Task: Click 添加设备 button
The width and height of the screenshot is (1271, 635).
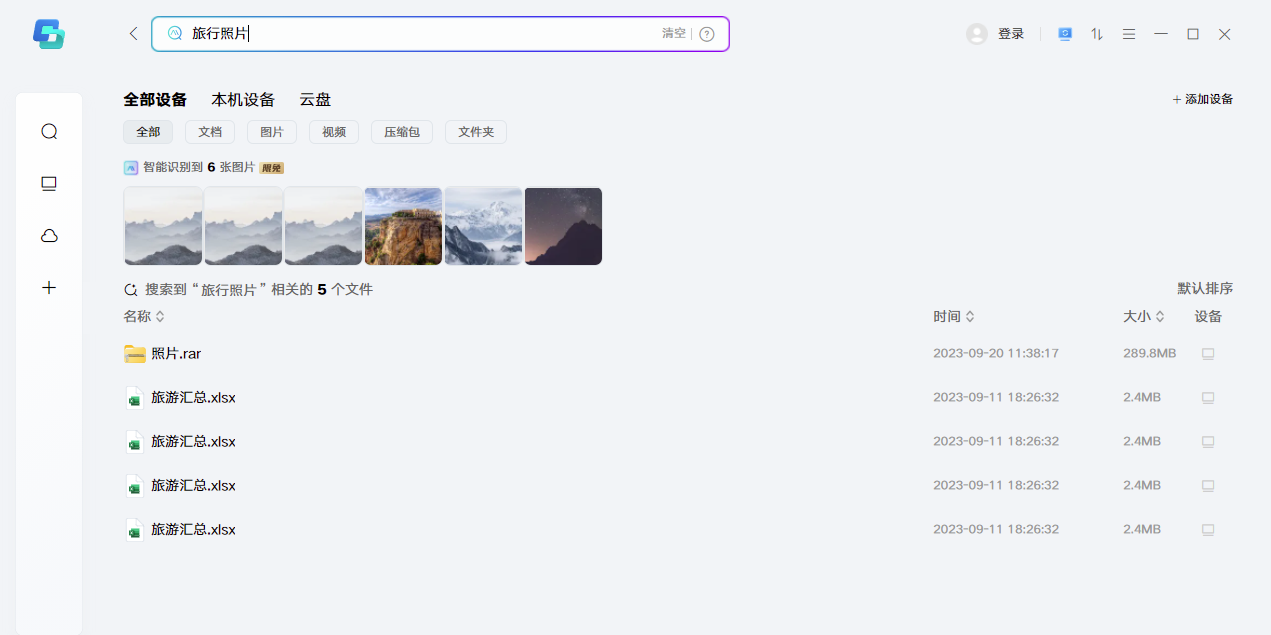Action: [1203, 99]
